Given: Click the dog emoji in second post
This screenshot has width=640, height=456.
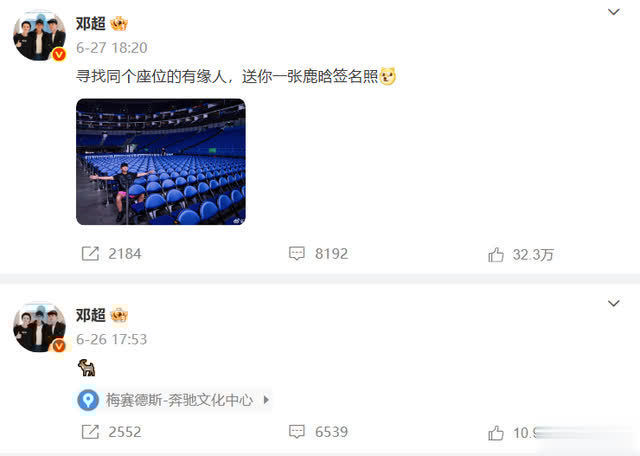Looking at the screenshot, I should coord(86,367).
